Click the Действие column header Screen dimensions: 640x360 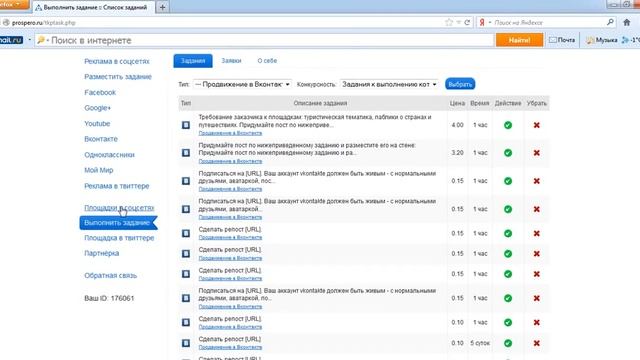508,103
